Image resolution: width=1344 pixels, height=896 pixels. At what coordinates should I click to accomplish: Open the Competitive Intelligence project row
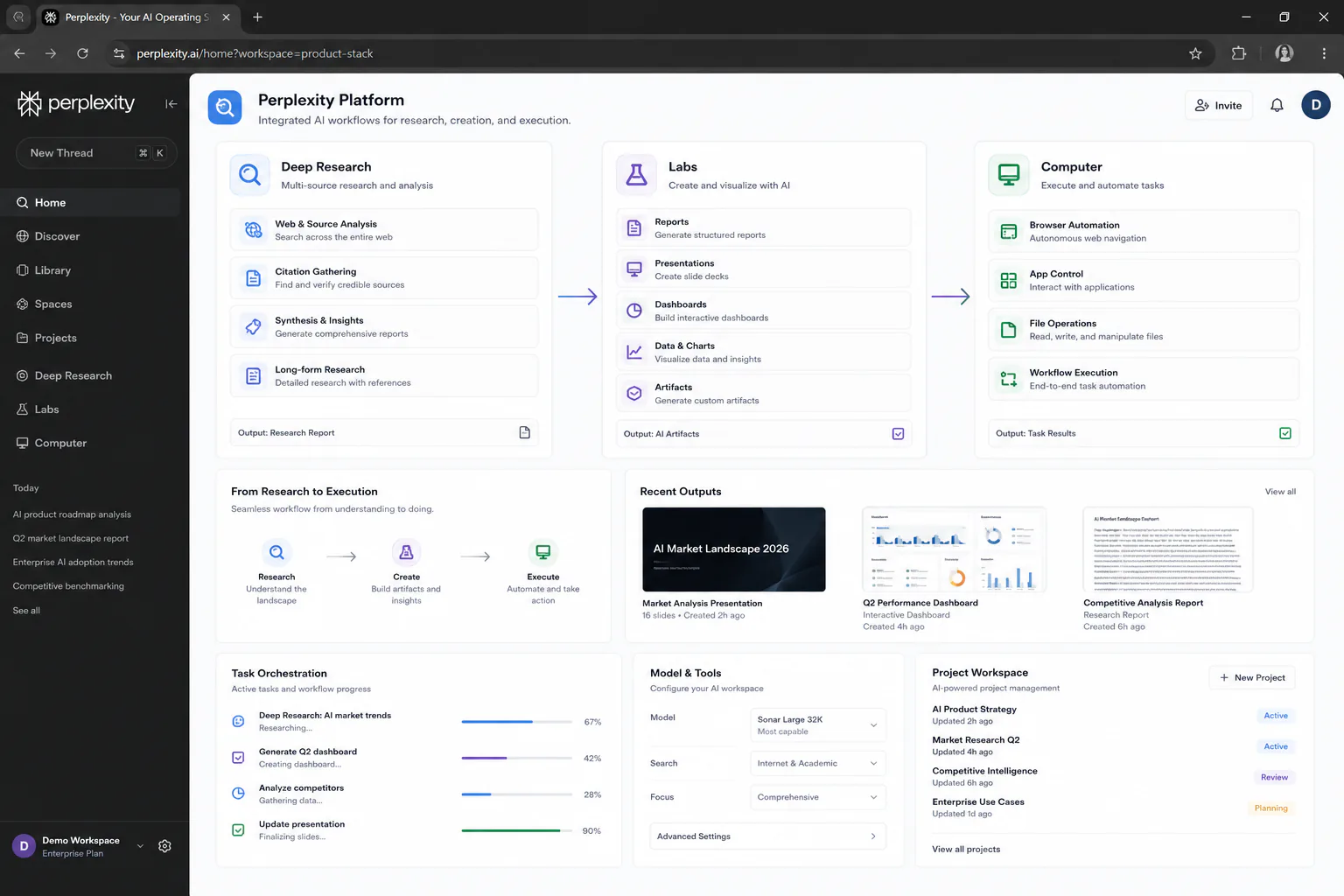[x=1113, y=777]
